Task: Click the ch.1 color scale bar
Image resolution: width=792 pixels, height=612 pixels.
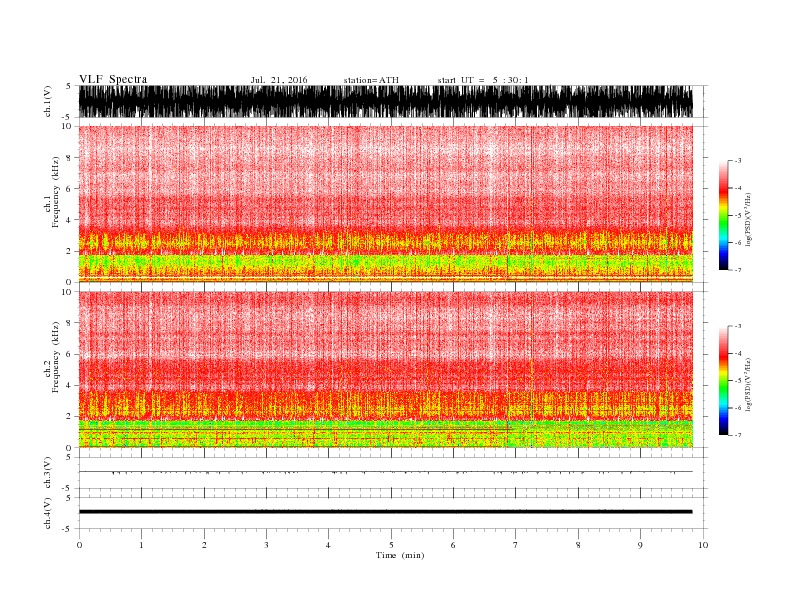Action: (x=723, y=215)
